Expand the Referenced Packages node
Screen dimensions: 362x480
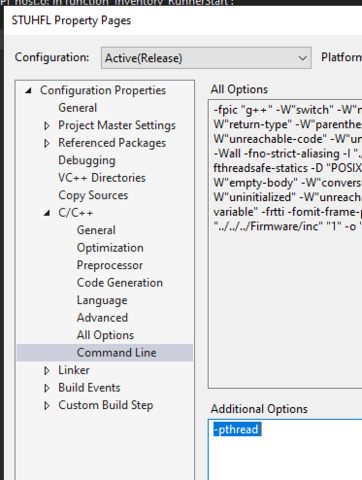coord(47,143)
